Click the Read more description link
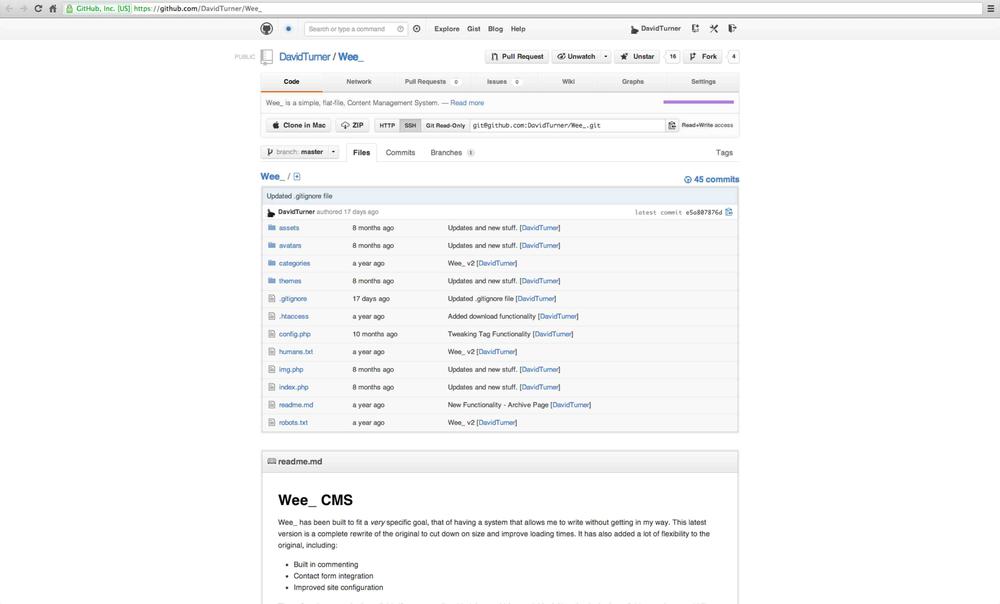 [x=467, y=103]
